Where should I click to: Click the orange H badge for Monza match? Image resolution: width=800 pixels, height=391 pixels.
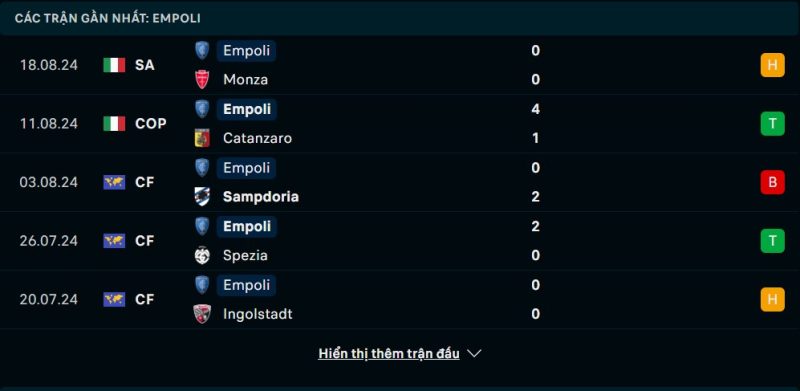tap(772, 65)
